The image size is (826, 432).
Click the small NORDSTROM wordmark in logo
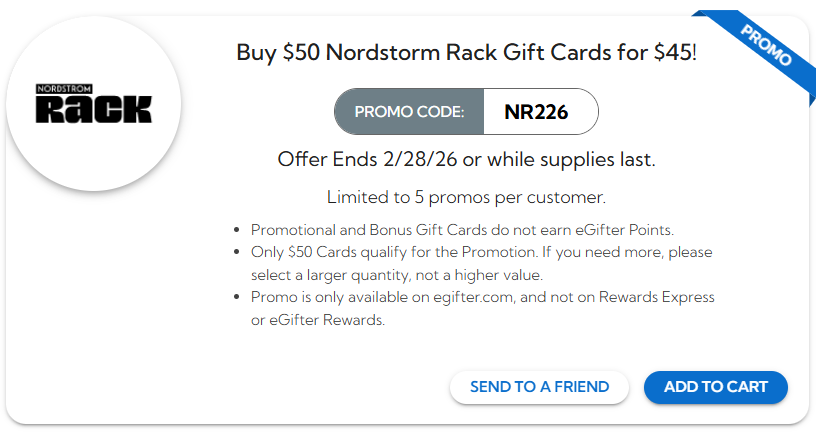(x=63, y=88)
